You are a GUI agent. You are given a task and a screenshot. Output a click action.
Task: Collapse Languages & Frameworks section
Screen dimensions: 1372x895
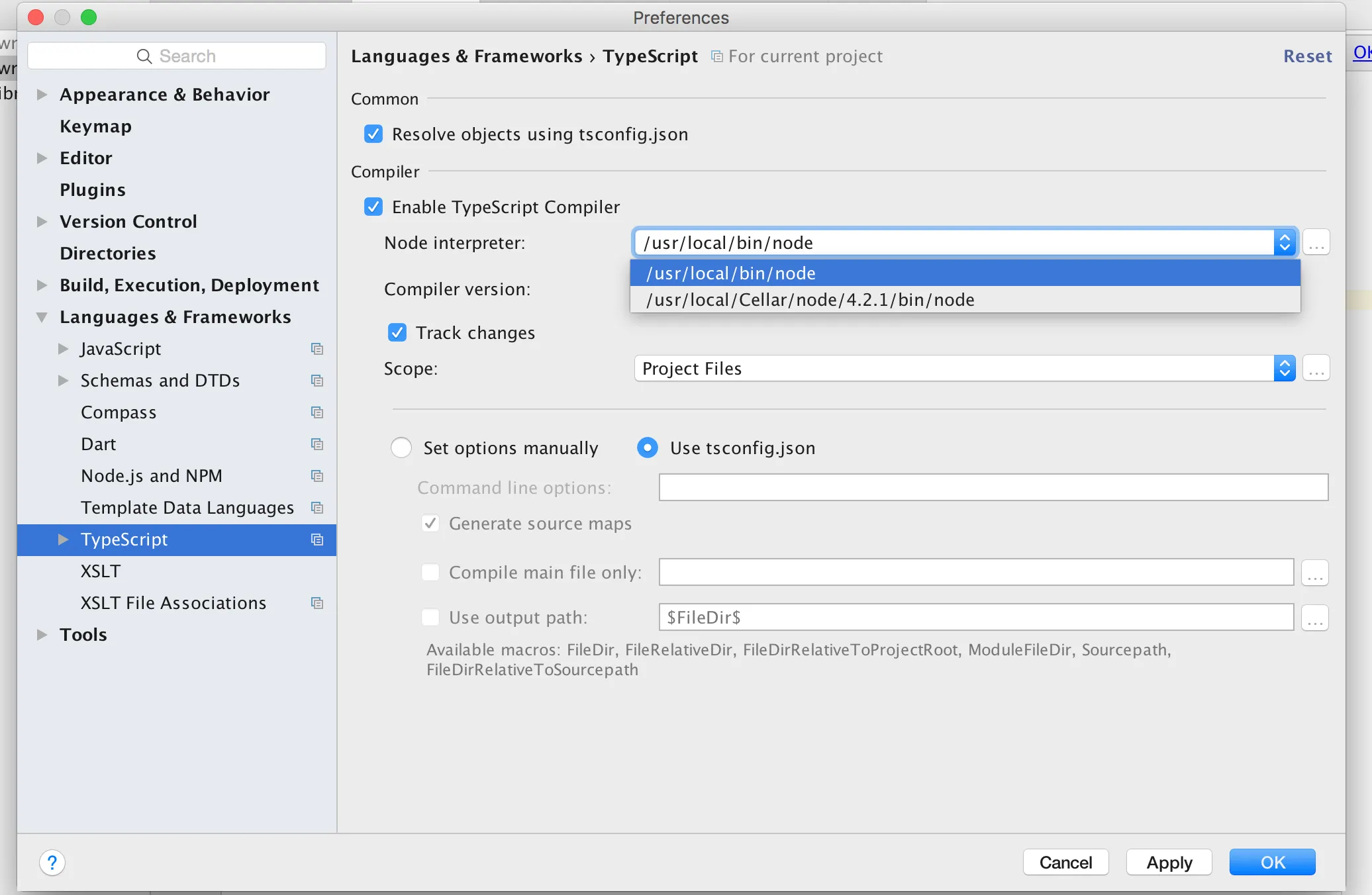pos(42,317)
